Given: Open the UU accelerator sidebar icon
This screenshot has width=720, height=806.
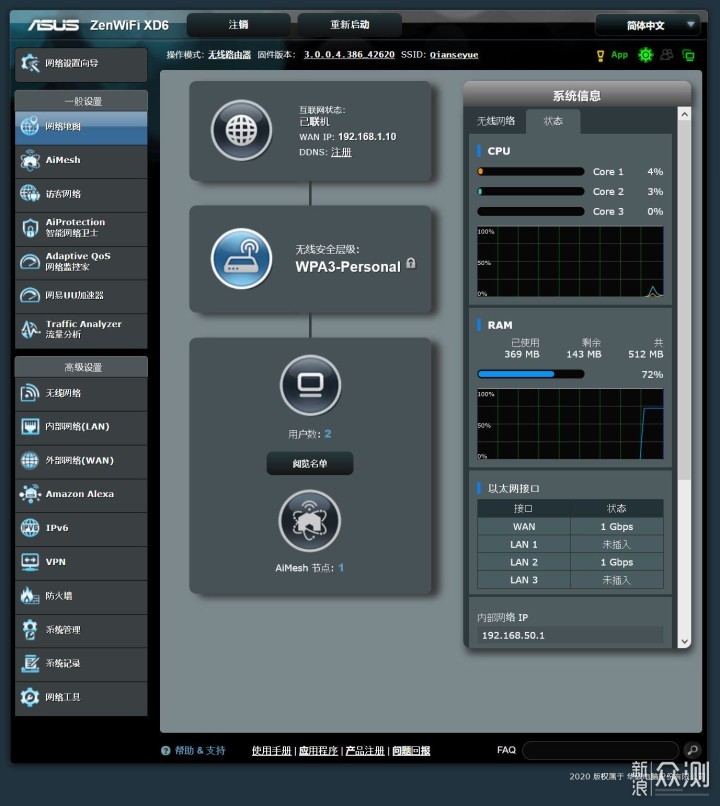Looking at the screenshot, I should (30, 295).
